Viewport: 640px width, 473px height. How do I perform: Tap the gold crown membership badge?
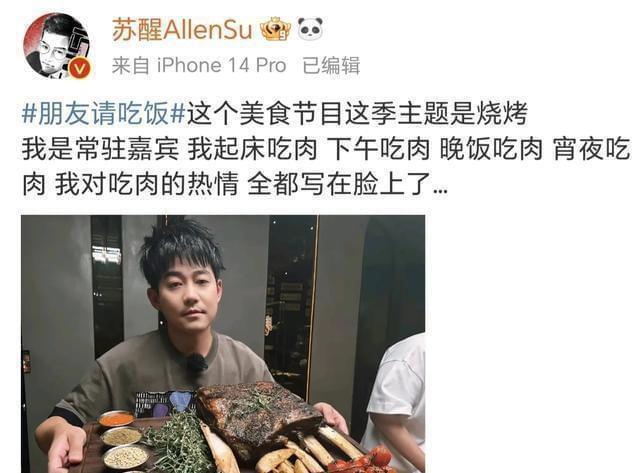(276, 29)
